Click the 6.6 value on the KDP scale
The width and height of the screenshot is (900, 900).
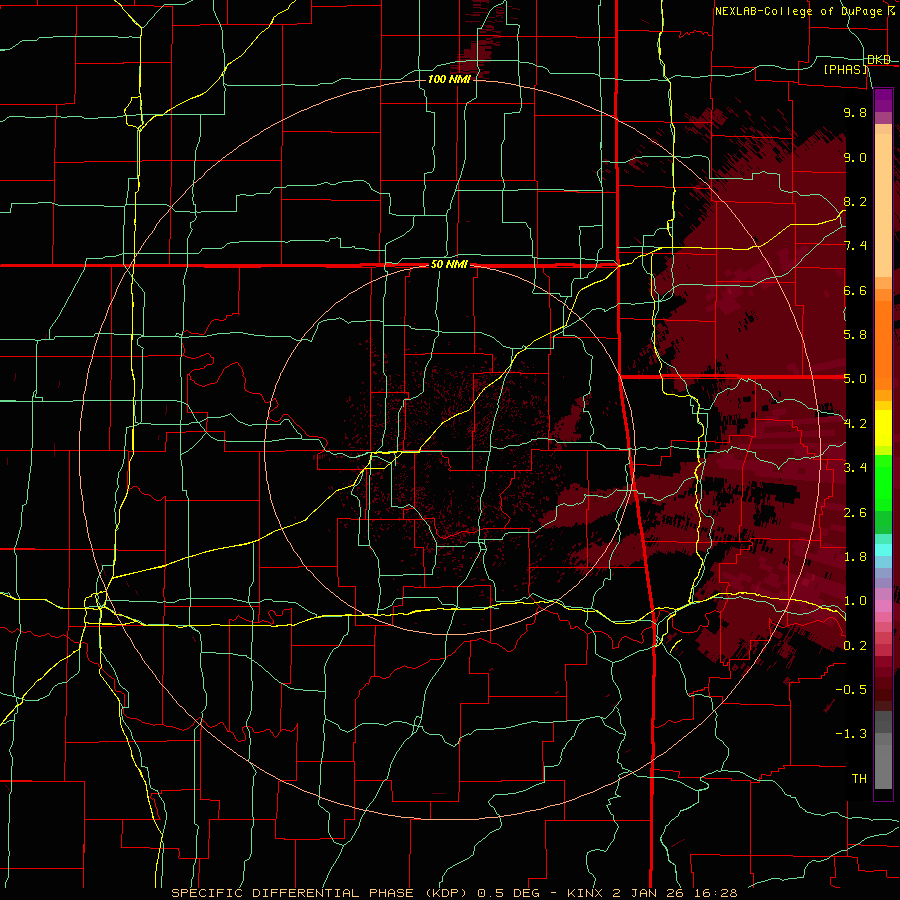(x=855, y=290)
